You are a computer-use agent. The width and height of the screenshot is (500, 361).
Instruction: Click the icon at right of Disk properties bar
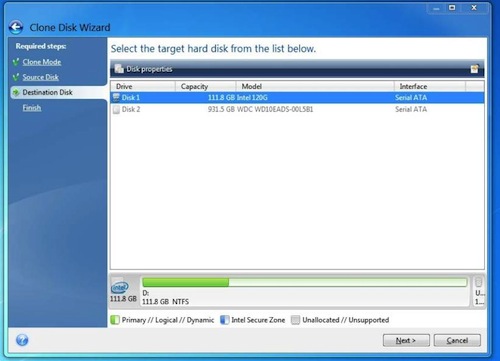(x=474, y=69)
